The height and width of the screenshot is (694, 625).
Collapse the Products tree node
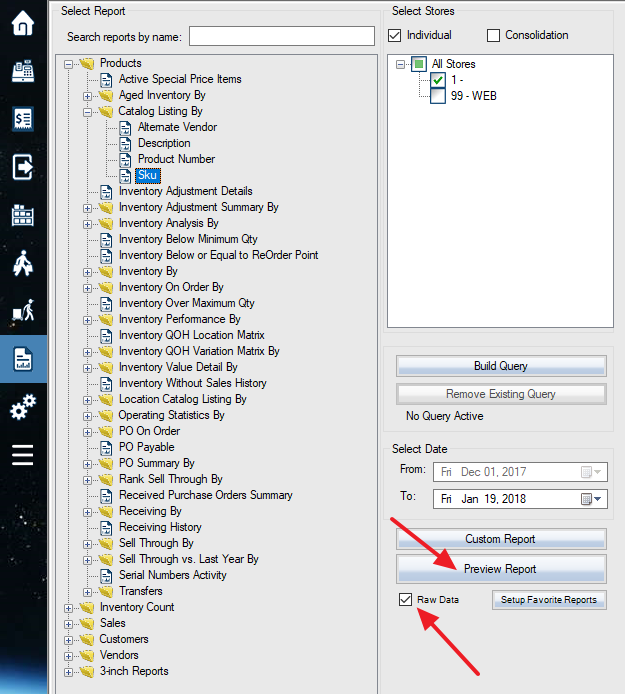[x=68, y=65]
